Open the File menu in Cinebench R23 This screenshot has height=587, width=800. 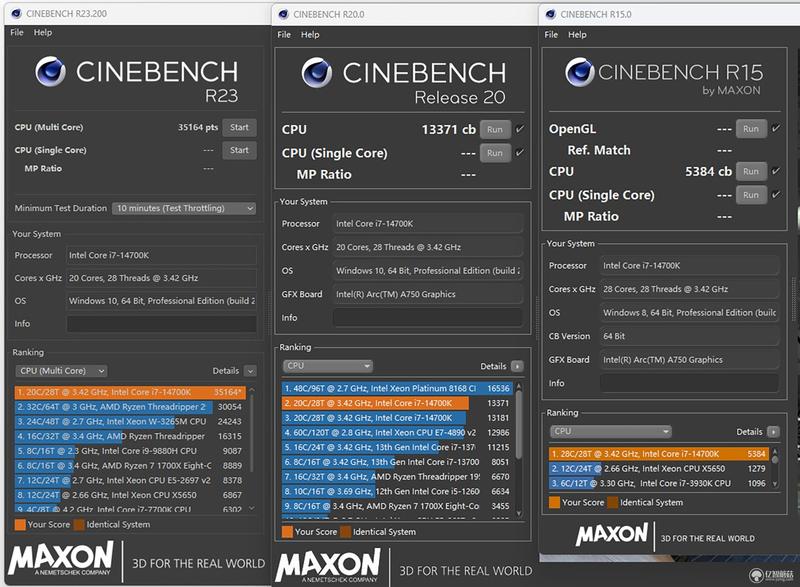pyautogui.click(x=17, y=32)
